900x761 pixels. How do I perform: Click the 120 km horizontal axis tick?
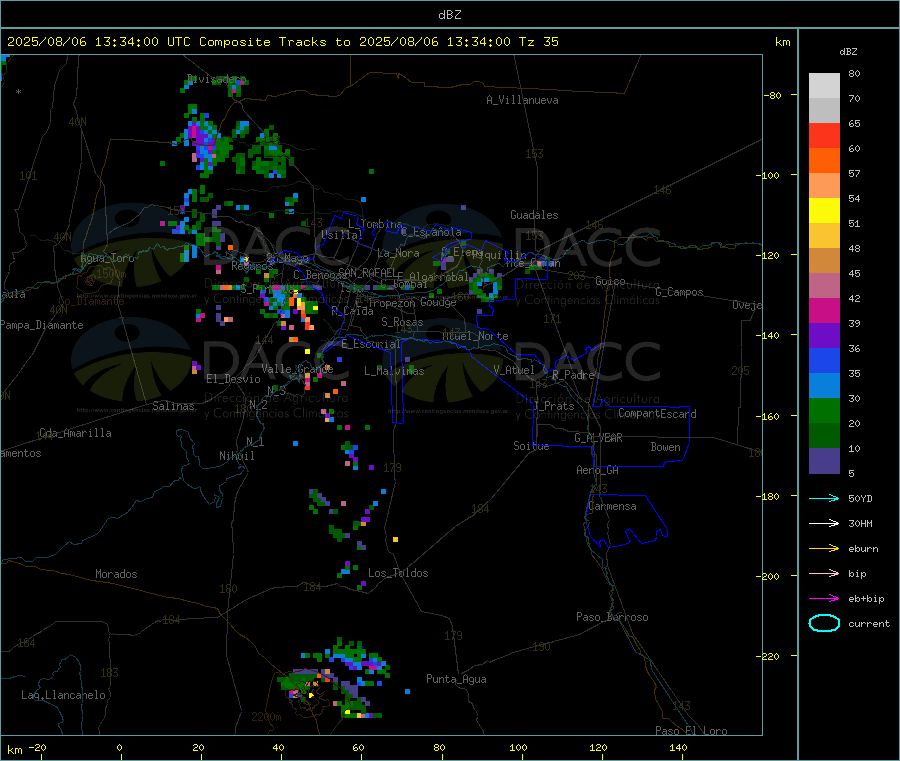598,747
